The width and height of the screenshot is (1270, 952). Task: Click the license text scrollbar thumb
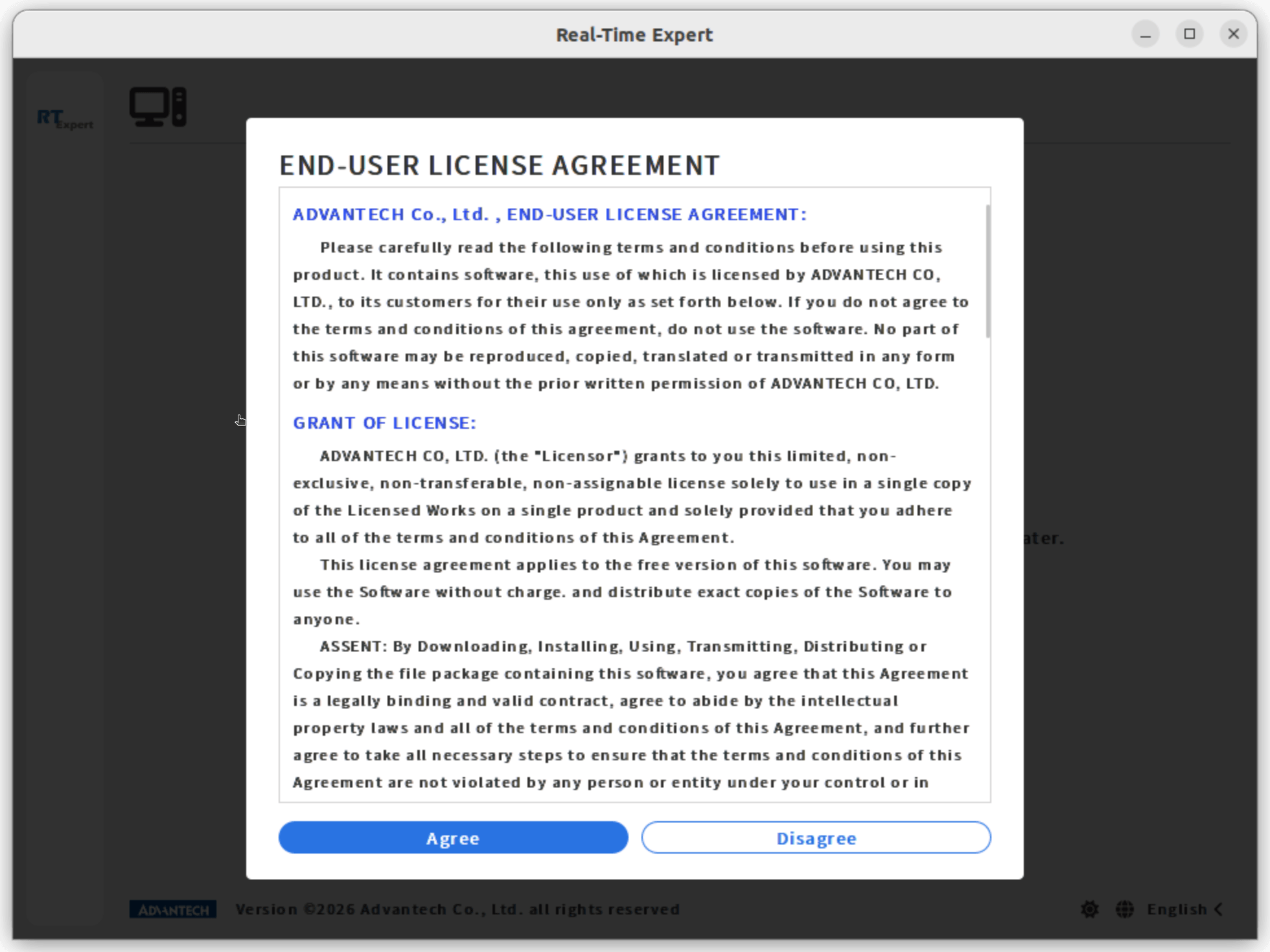point(987,271)
